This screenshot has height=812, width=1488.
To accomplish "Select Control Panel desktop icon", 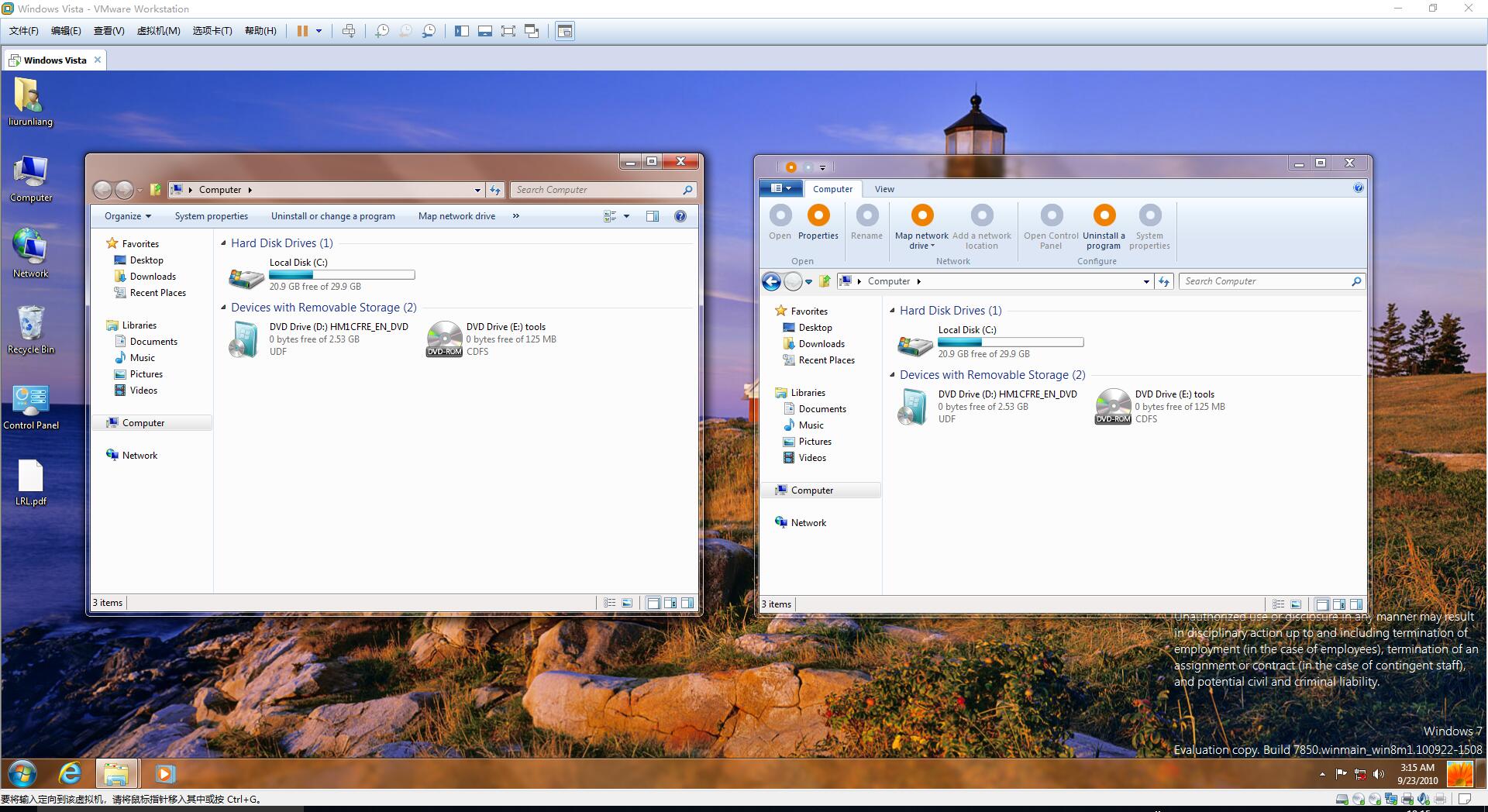I will (30, 407).
